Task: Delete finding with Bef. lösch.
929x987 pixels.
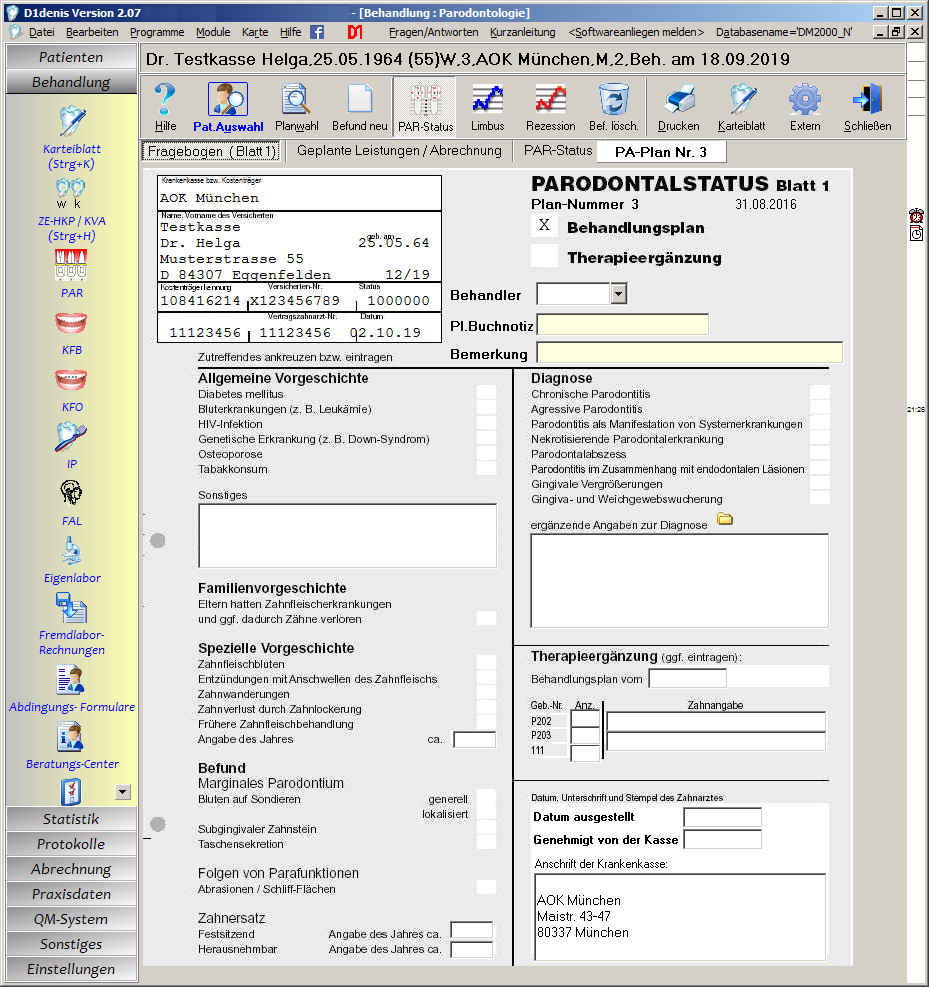Action: 614,107
